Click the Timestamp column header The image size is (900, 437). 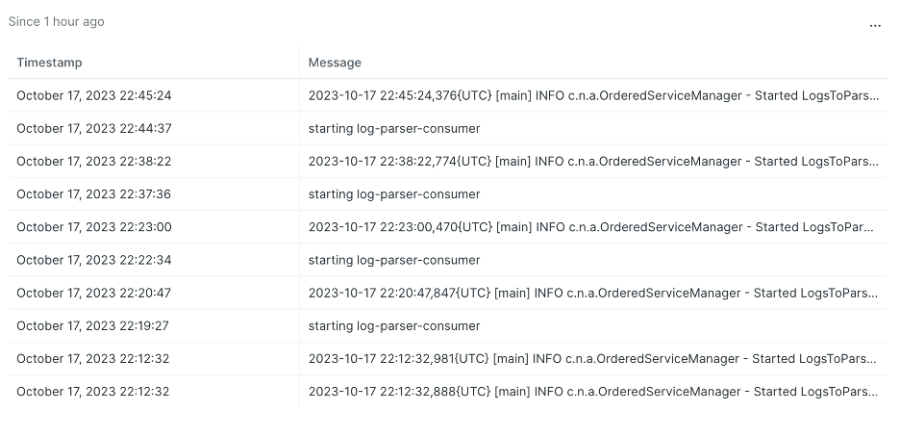pyautogui.click(x=49, y=63)
